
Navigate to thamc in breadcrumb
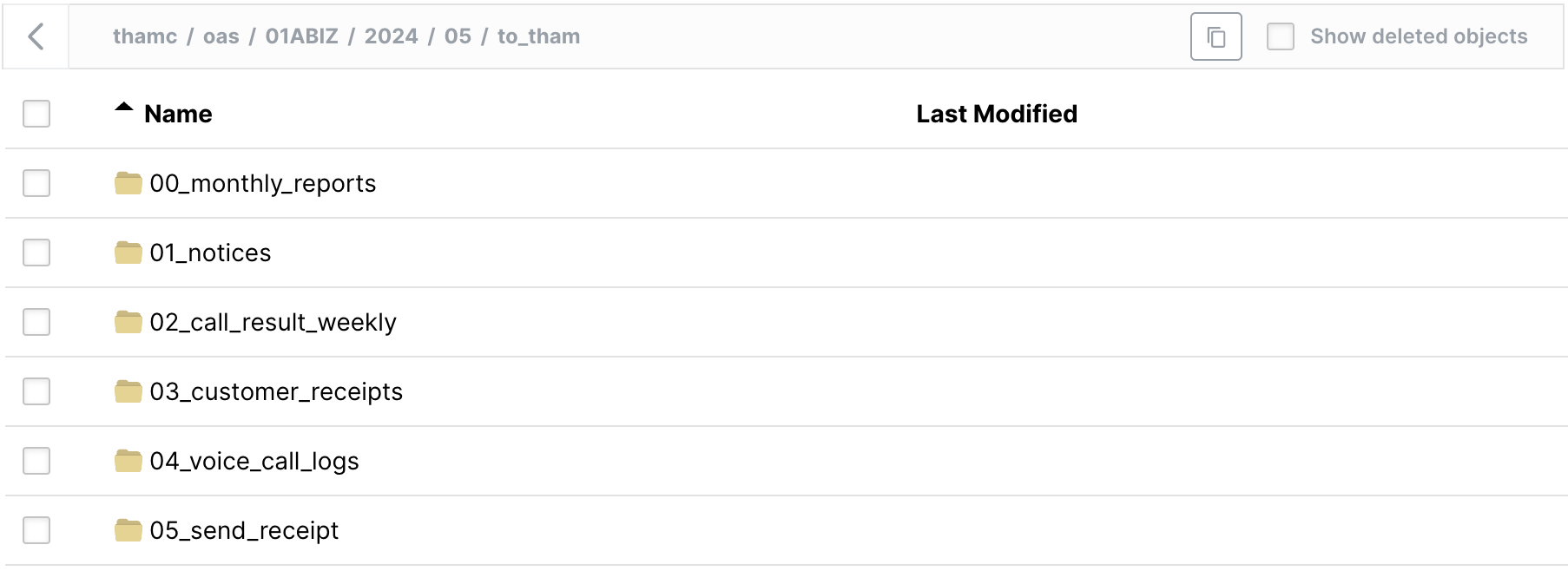[144, 36]
